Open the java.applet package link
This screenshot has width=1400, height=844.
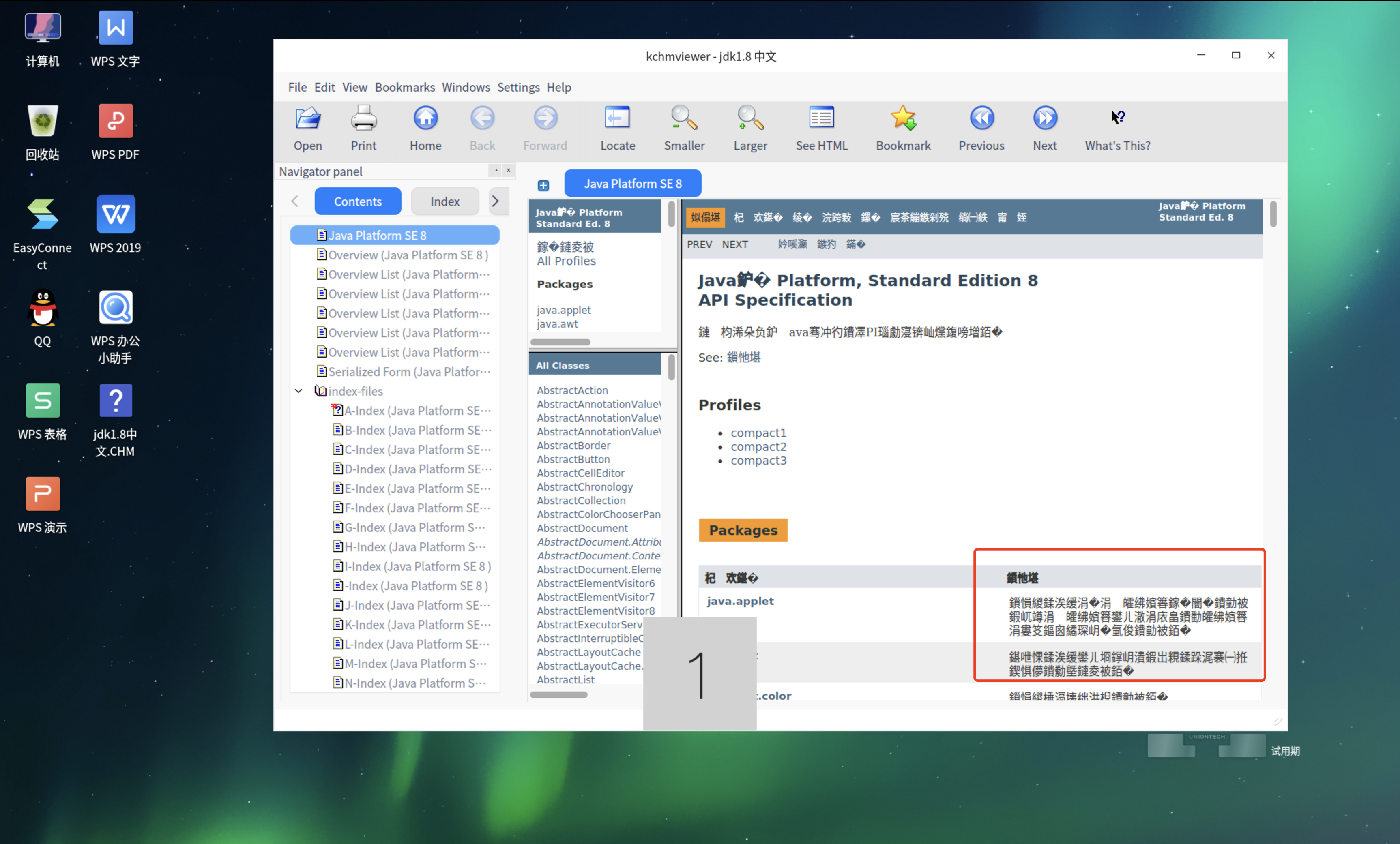[740, 601]
